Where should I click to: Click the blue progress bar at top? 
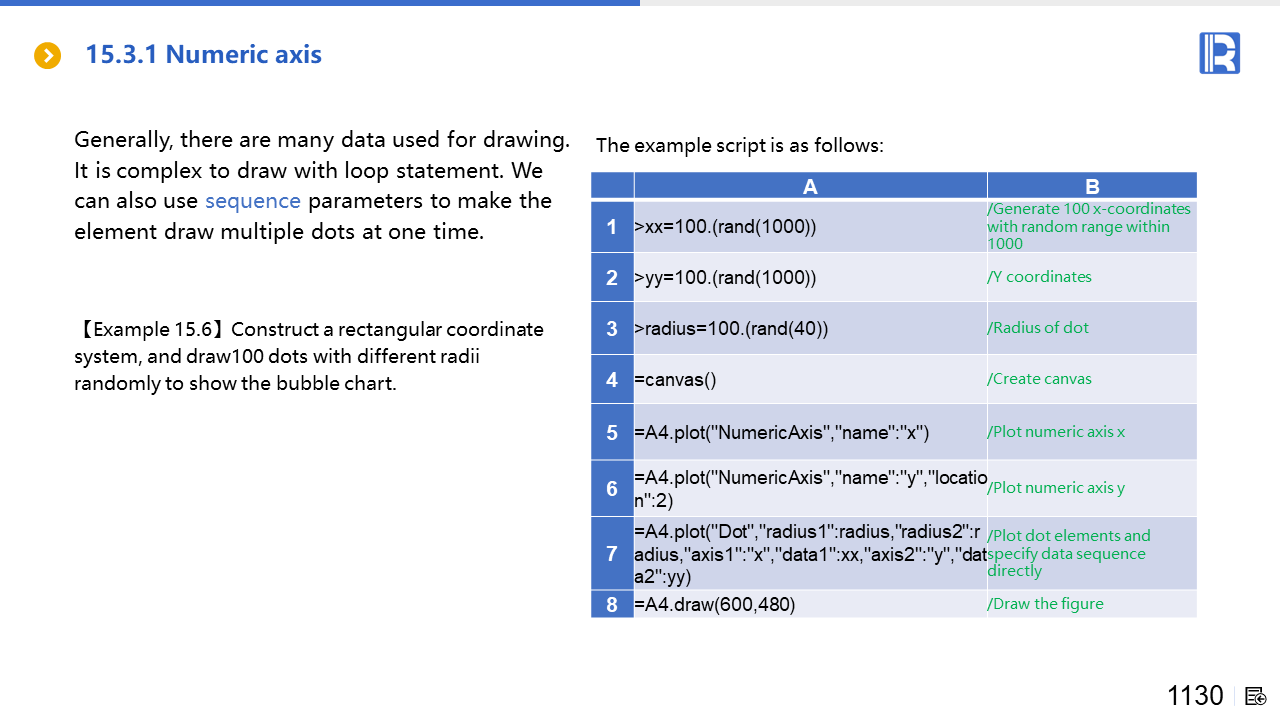[320, 3]
